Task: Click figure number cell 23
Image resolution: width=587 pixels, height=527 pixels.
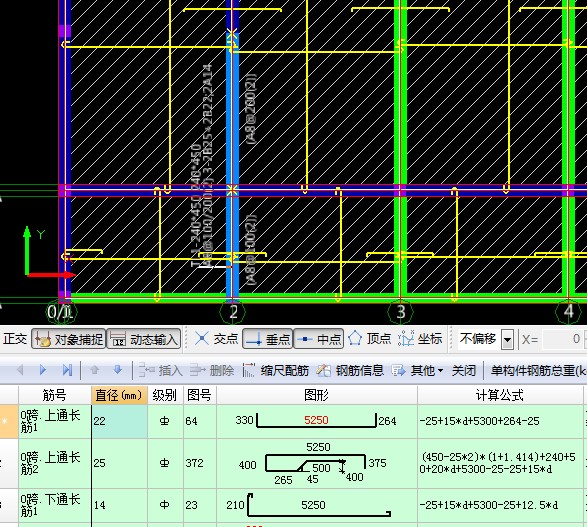Action: coord(200,505)
